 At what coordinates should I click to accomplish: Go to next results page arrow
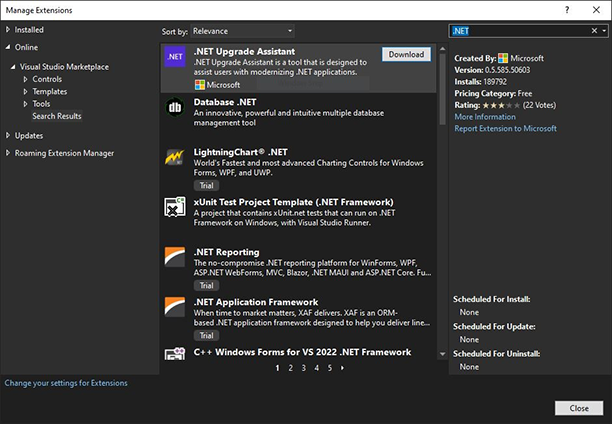[342, 368]
